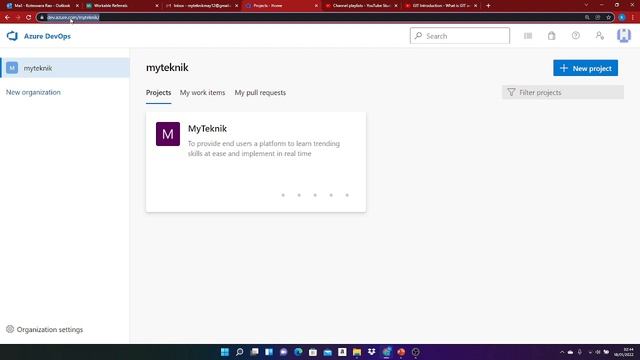640x360 pixels.
Task: Bookmark this page with star icon
Action: tap(608, 17)
